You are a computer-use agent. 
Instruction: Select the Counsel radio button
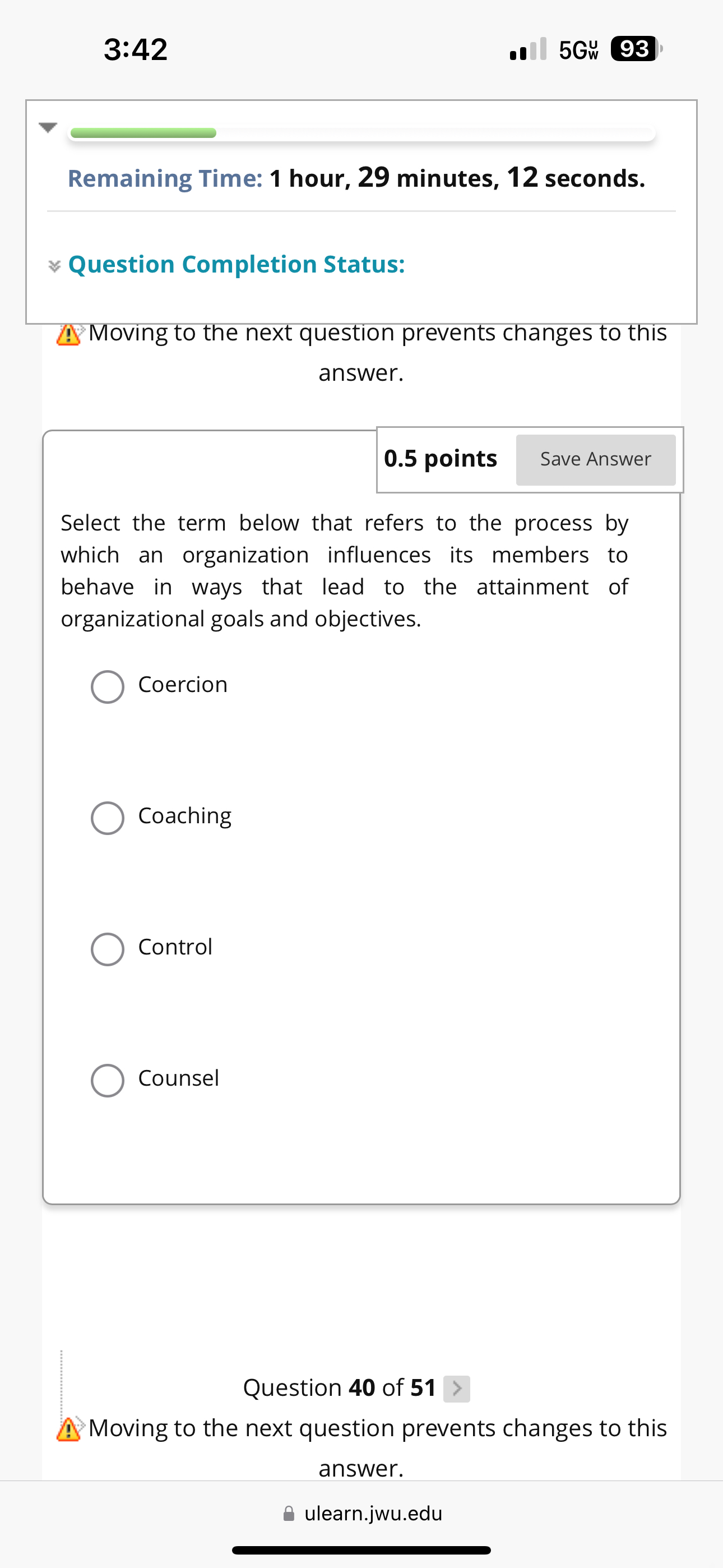[108, 1080]
